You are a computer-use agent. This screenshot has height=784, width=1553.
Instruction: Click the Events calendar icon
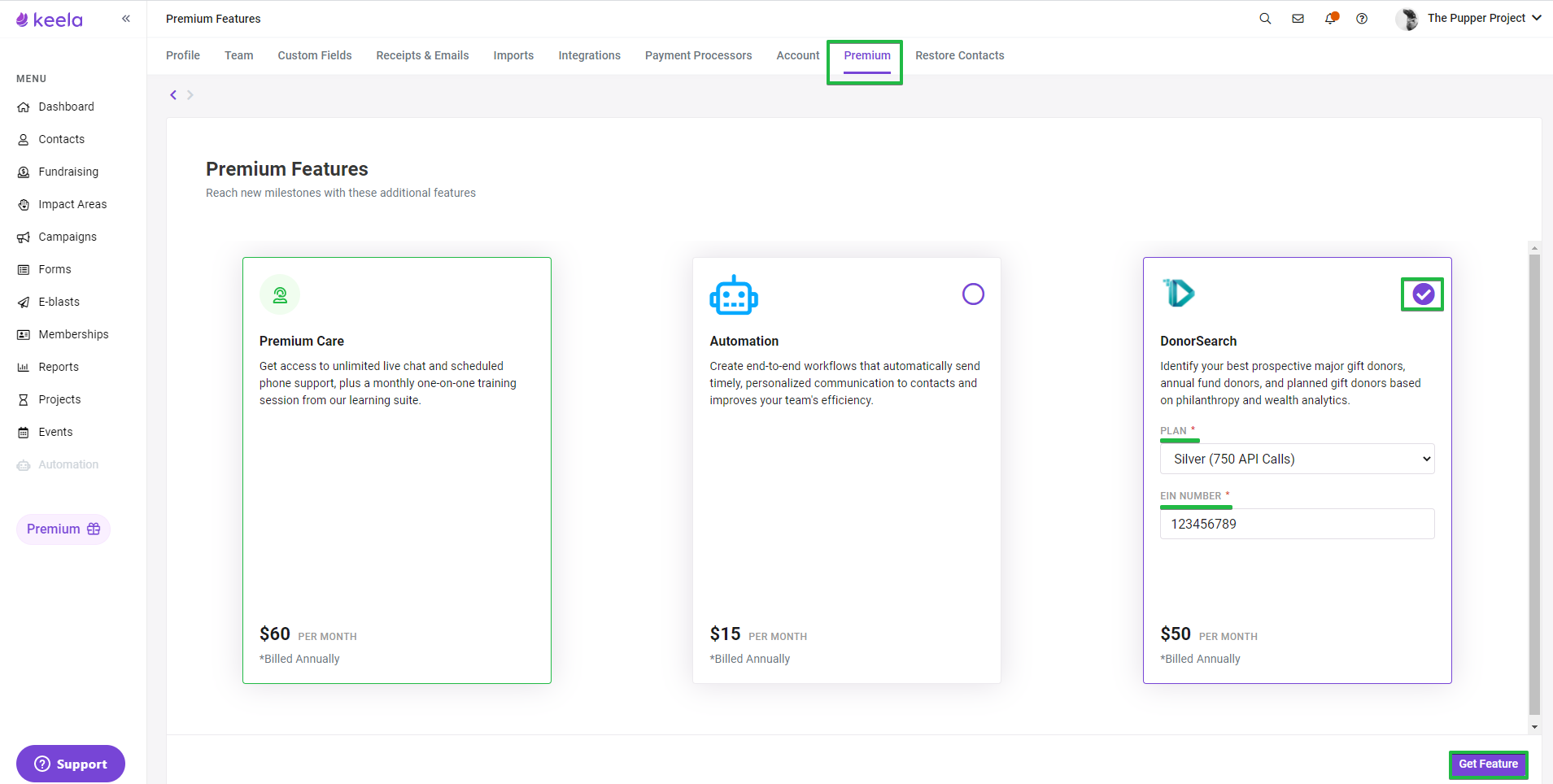click(x=24, y=432)
